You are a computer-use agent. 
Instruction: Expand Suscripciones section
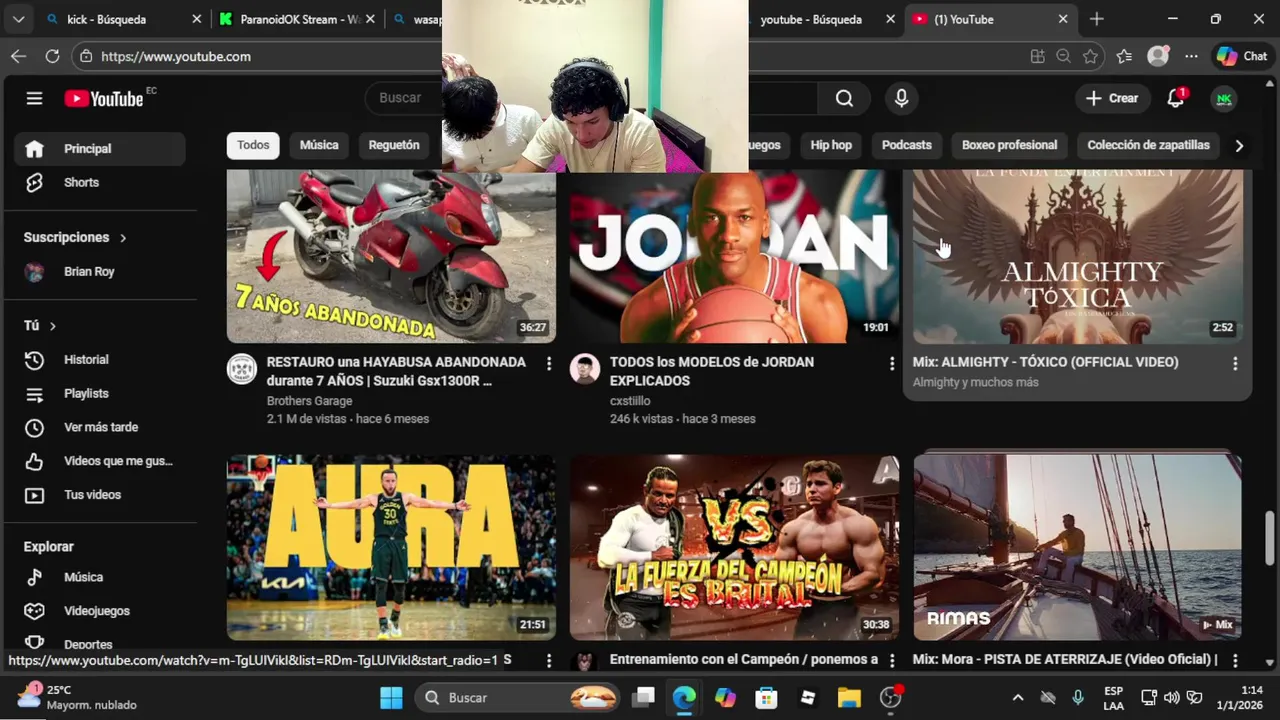75,237
